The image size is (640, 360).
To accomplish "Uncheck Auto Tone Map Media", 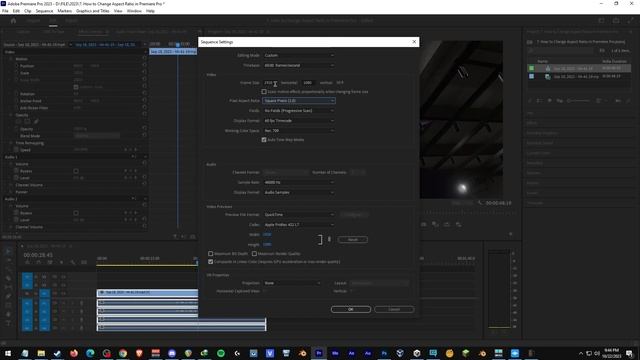I will click(264, 140).
